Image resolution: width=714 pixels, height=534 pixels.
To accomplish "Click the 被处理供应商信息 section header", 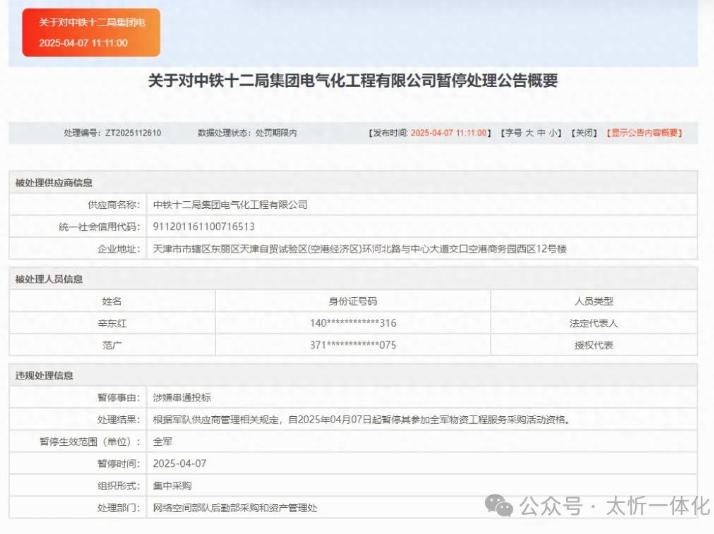I will point(54,183).
